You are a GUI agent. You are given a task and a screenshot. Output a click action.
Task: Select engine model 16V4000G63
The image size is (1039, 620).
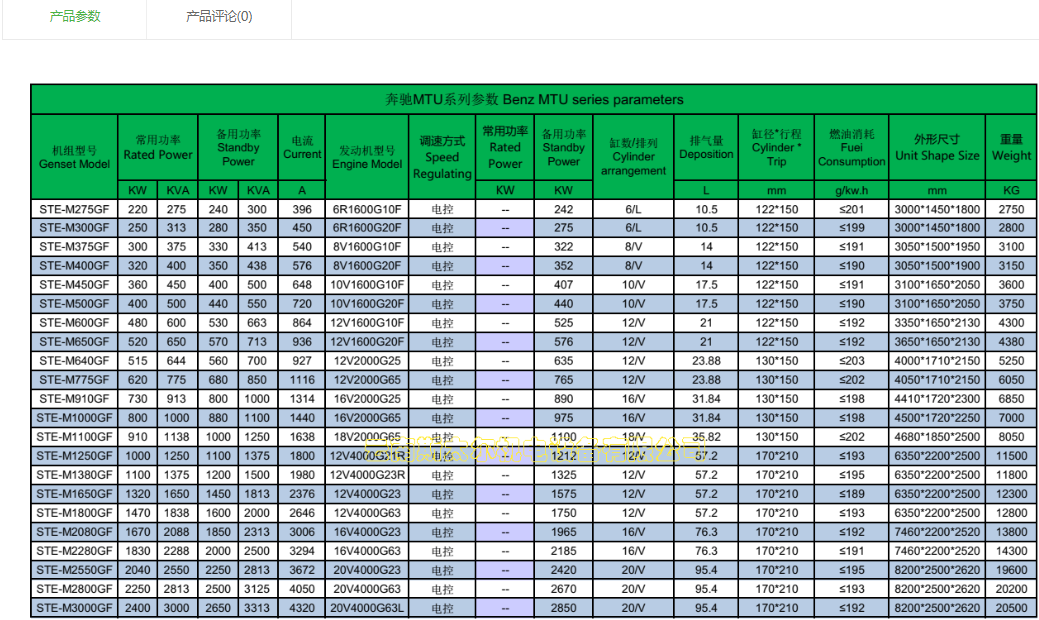coord(367,551)
